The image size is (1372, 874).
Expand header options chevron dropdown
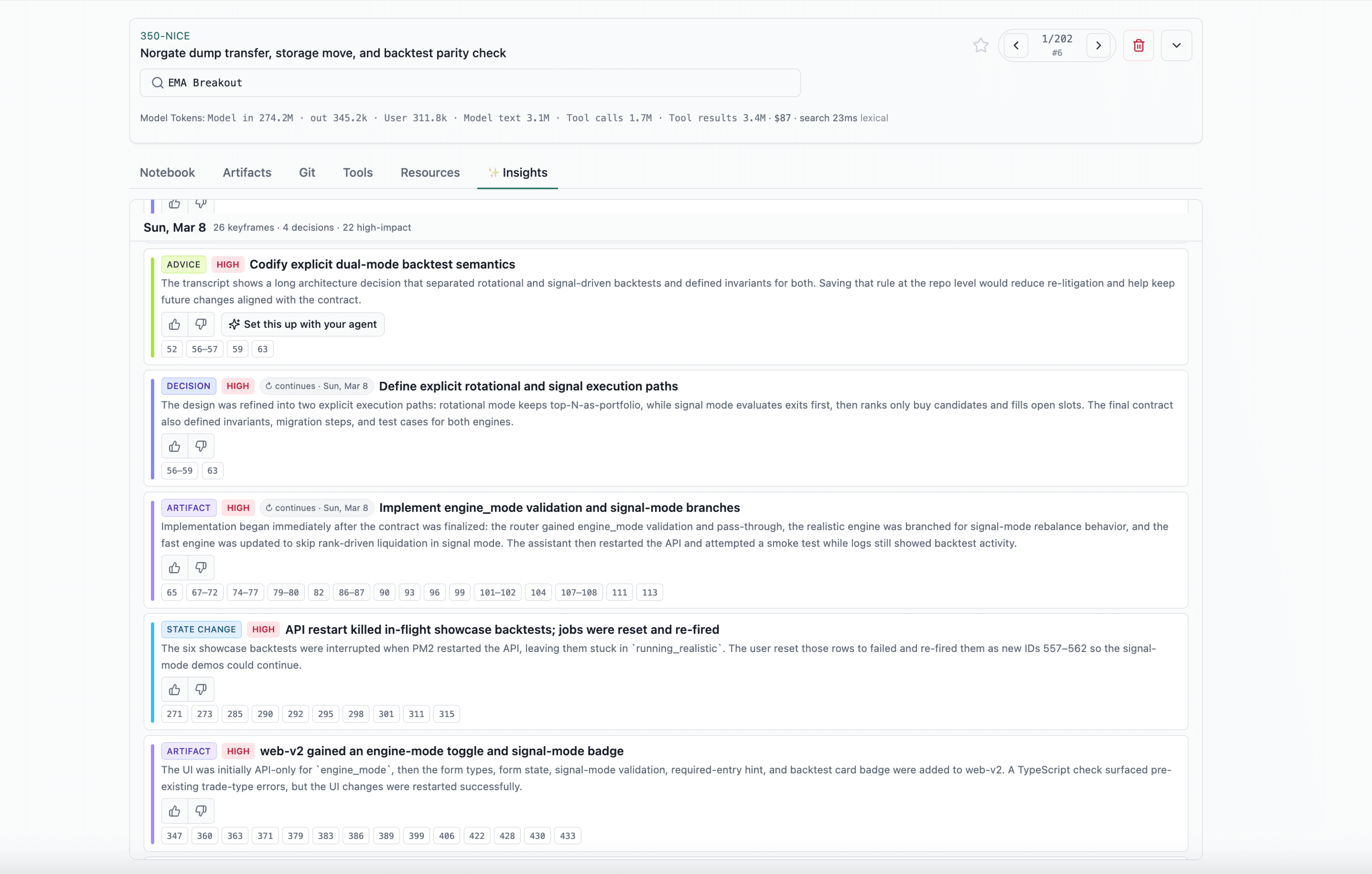1177,46
